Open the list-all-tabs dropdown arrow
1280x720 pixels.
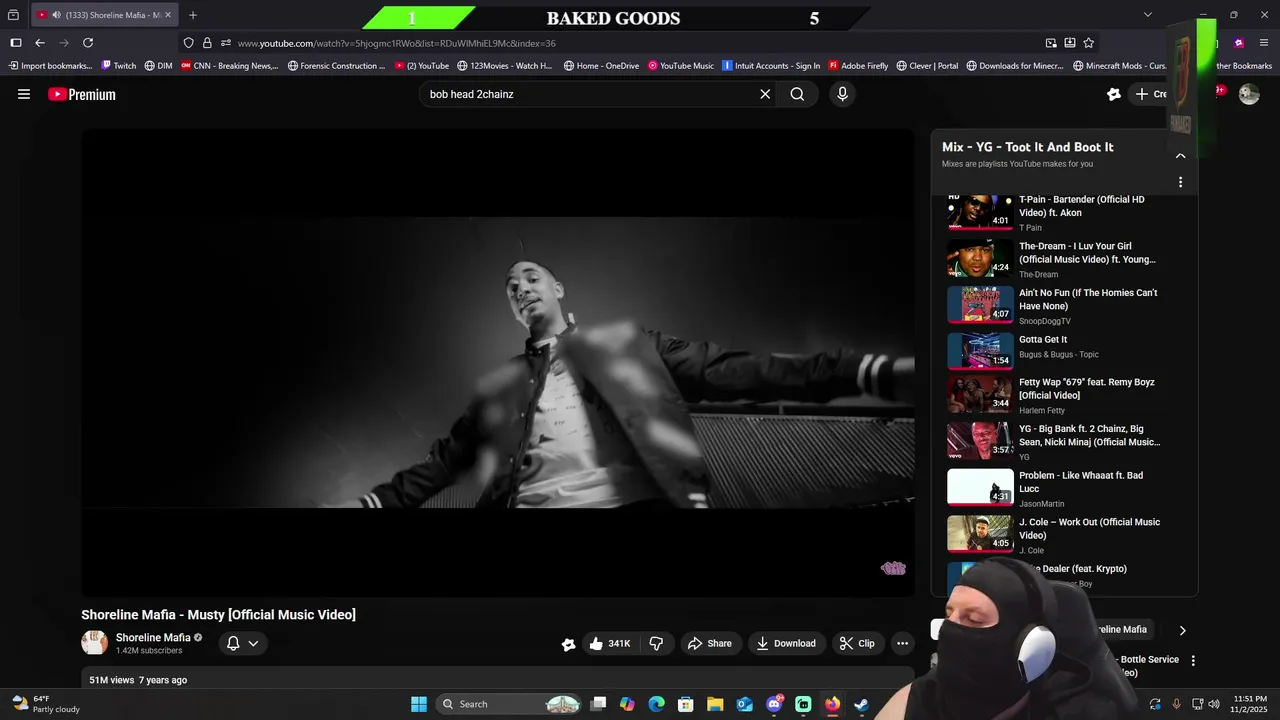[1147, 15]
